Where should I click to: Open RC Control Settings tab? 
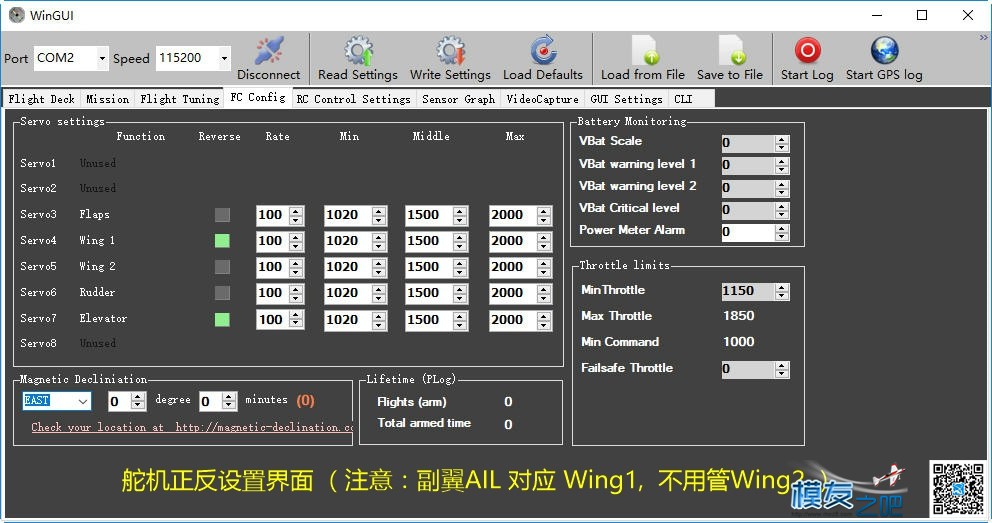tap(354, 99)
